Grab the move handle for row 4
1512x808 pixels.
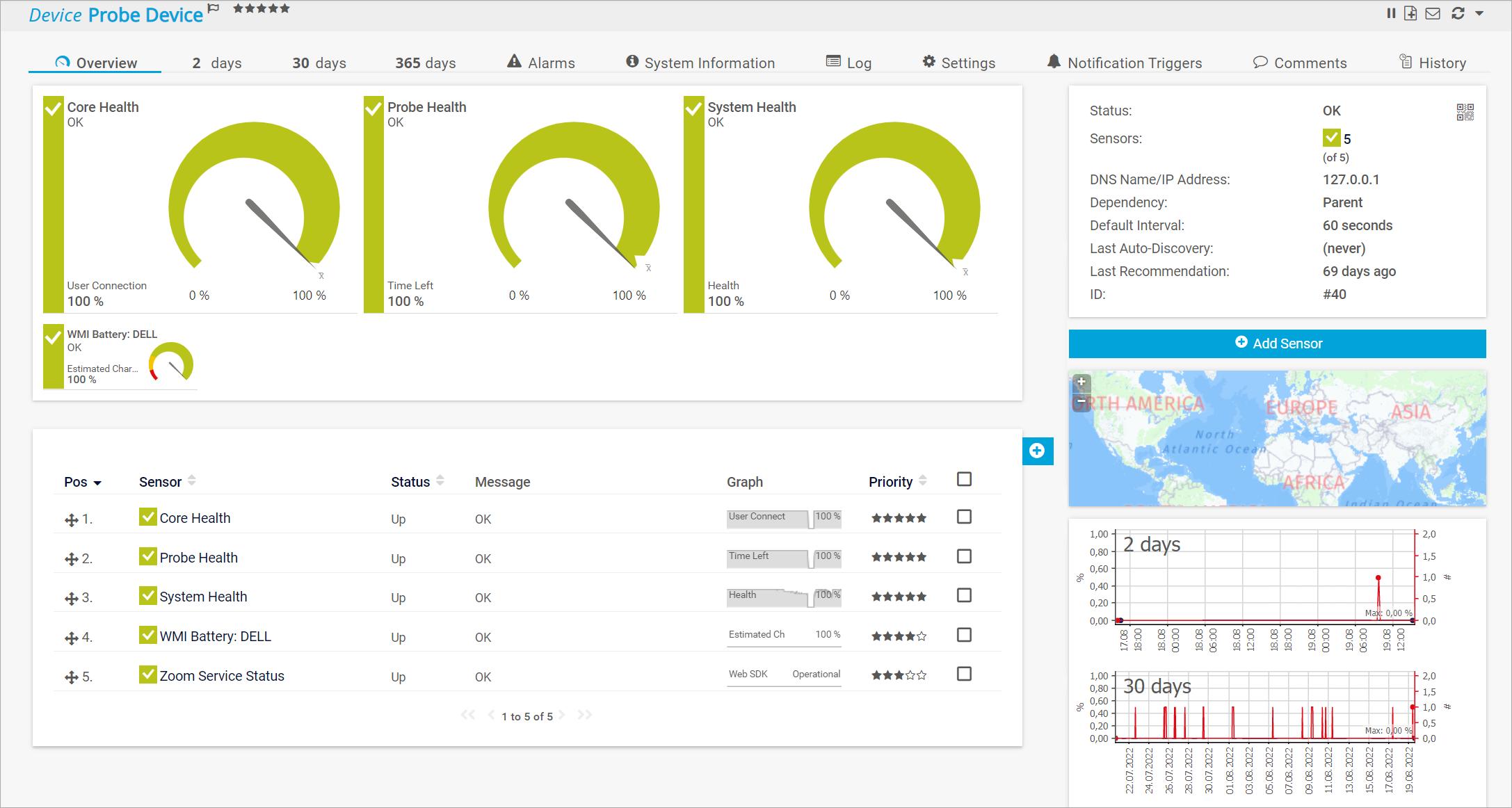pos(71,638)
